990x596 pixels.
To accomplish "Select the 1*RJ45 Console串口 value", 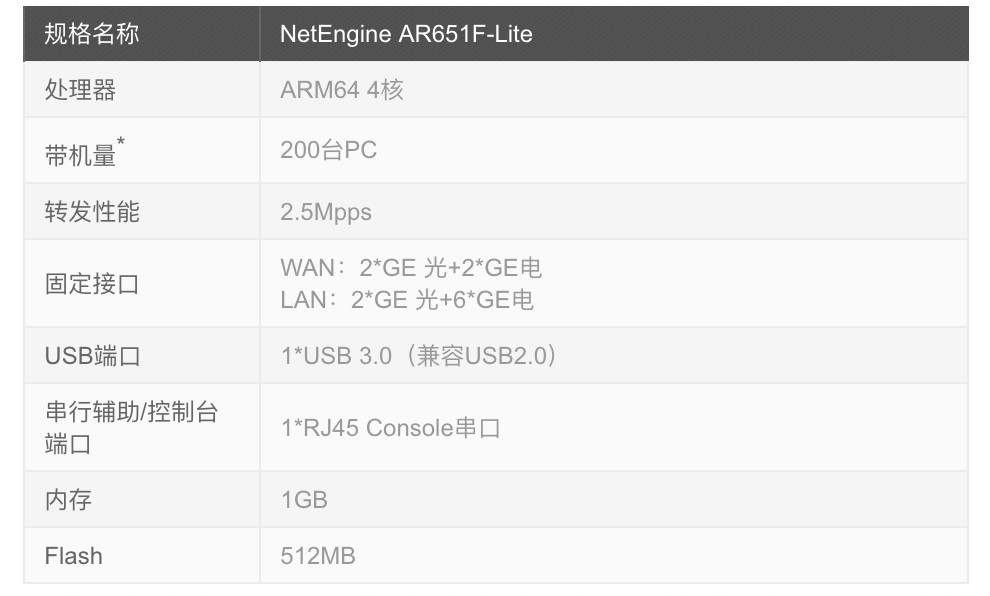I will (x=391, y=428).
